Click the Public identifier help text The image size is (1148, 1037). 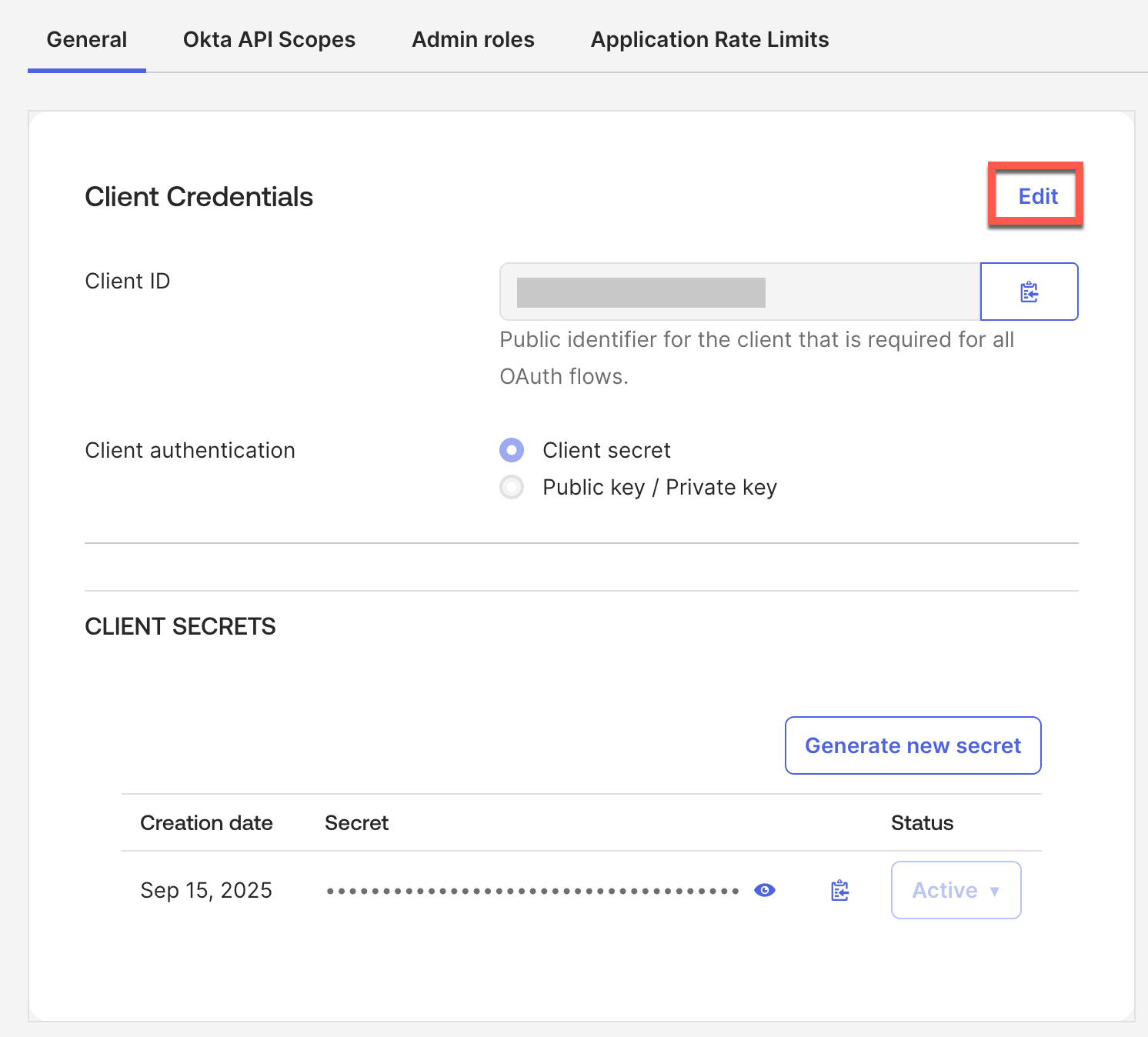coord(757,358)
